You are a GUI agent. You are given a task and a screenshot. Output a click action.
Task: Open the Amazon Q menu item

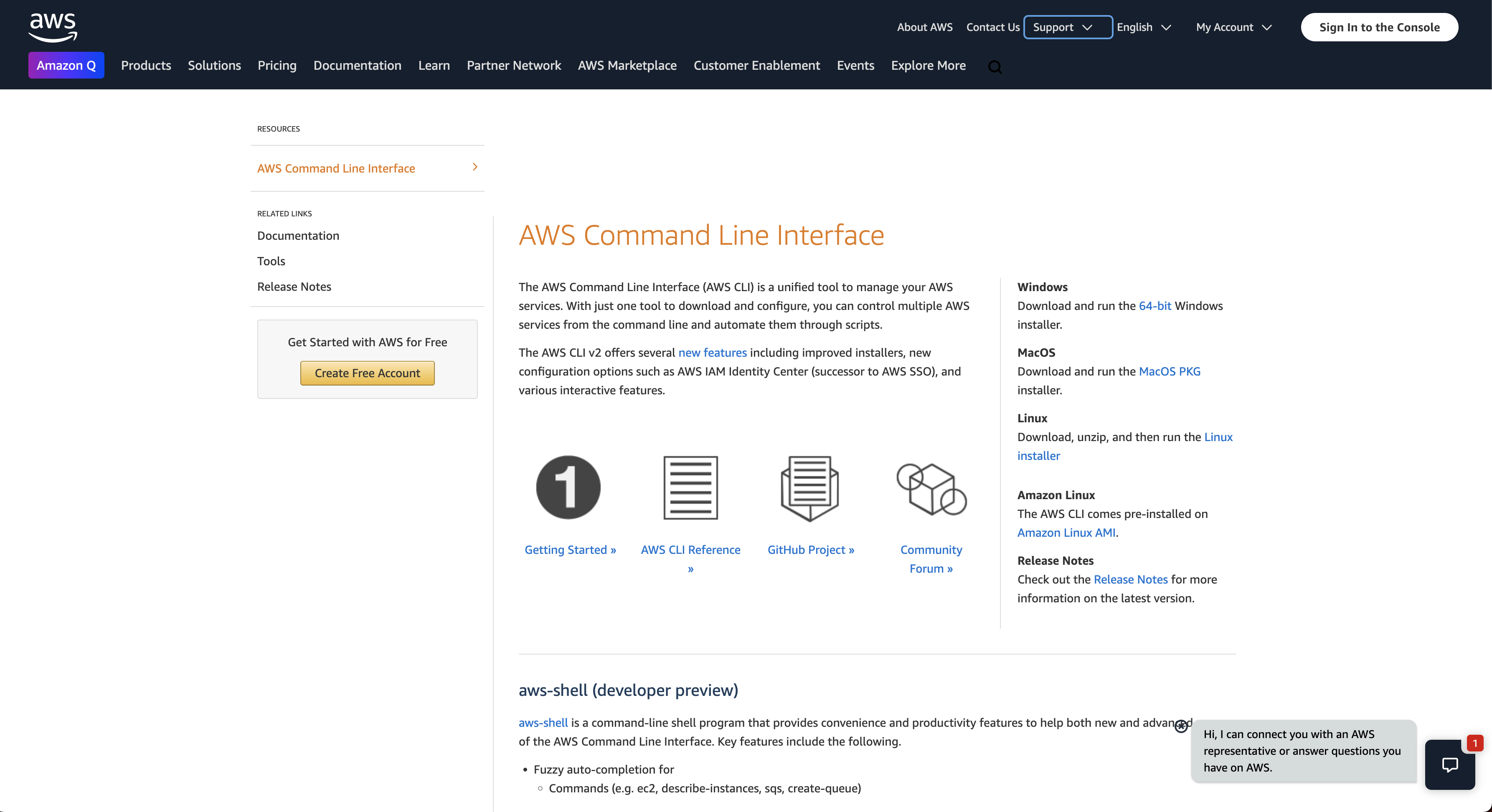tap(66, 66)
